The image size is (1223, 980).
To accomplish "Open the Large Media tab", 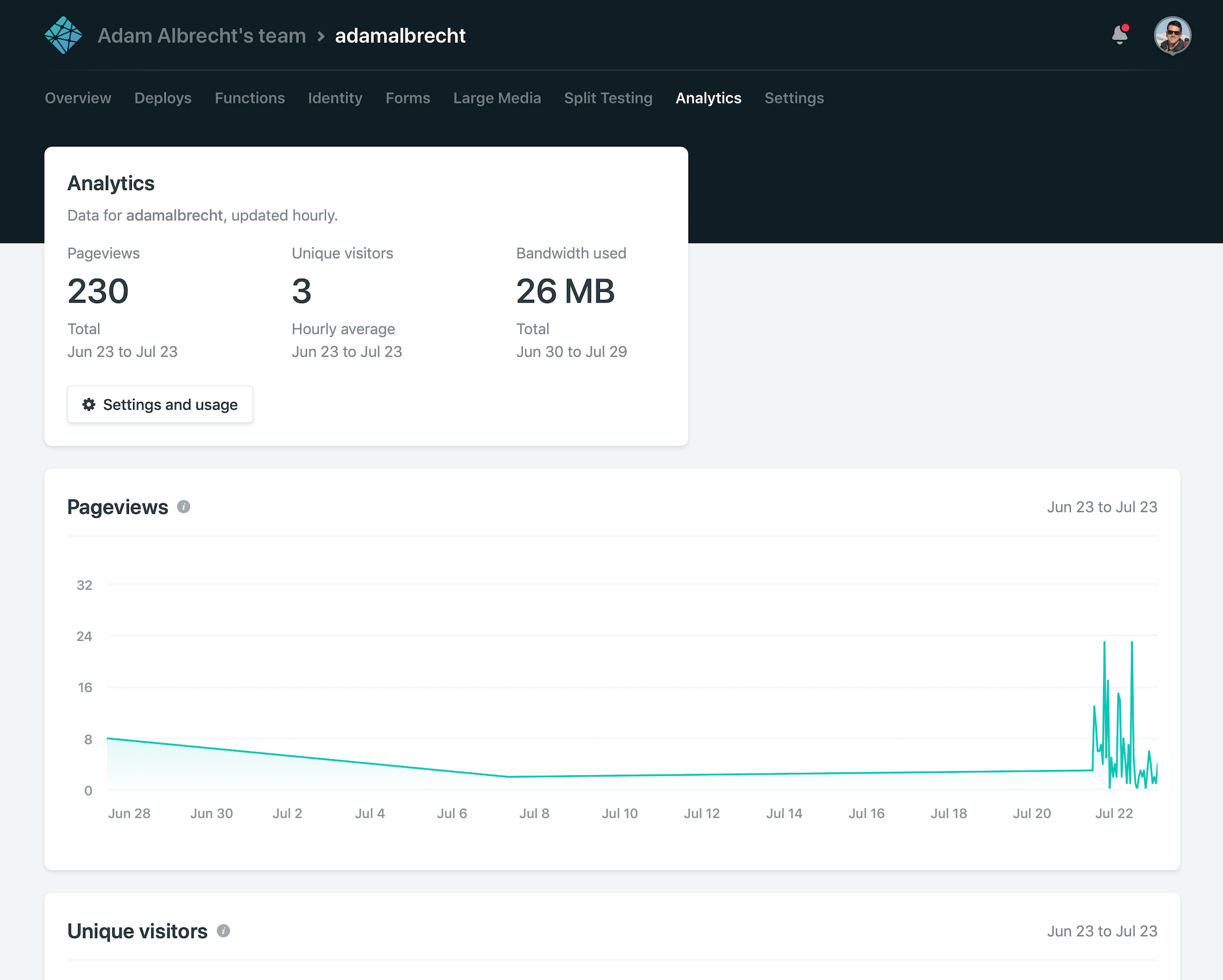I will tap(497, 98).
